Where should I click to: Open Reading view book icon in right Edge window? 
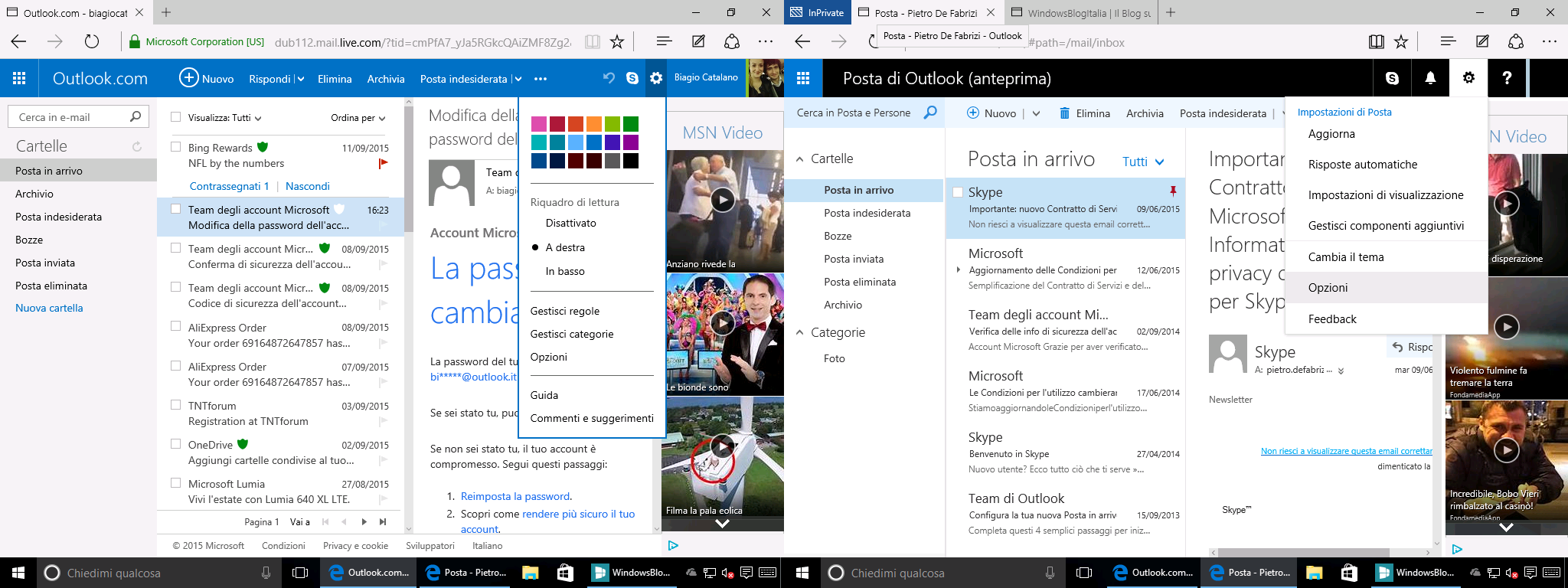point(1376,42)
